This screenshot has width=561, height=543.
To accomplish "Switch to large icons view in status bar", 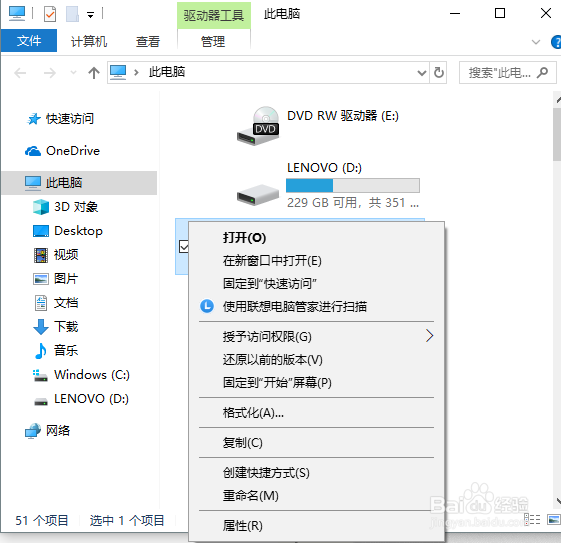I will tap(554, 519).
